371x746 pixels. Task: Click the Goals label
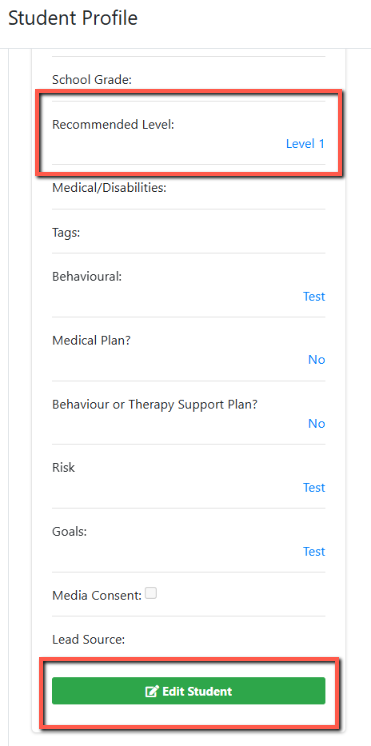69,531
